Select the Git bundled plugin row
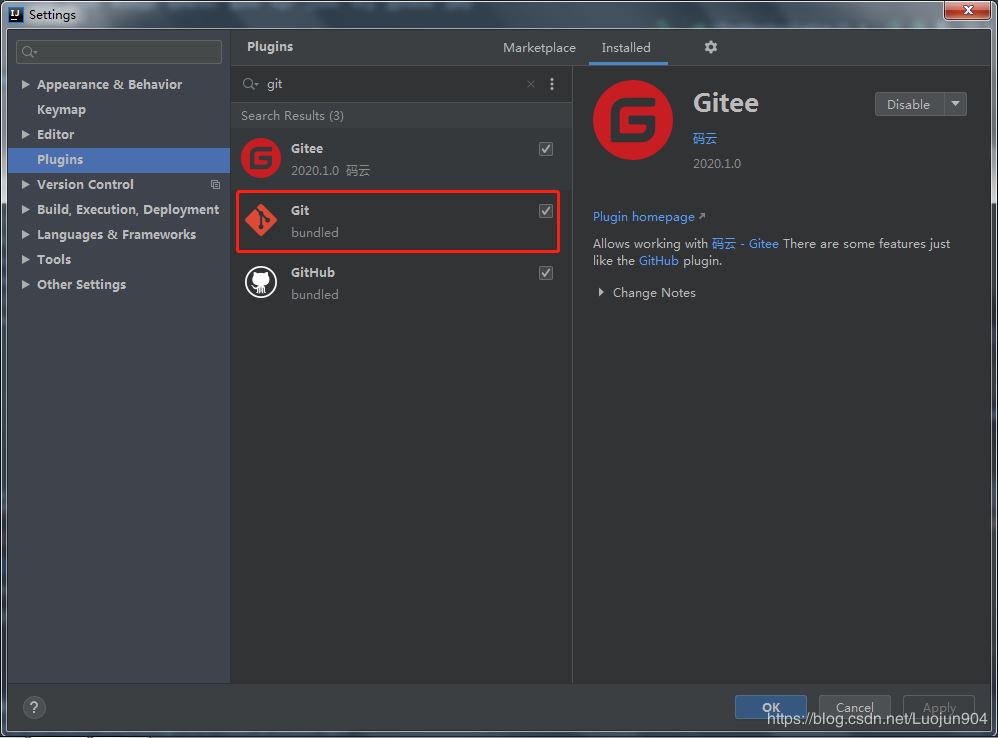Screen dimensions: 998x738 click(398, 221)
